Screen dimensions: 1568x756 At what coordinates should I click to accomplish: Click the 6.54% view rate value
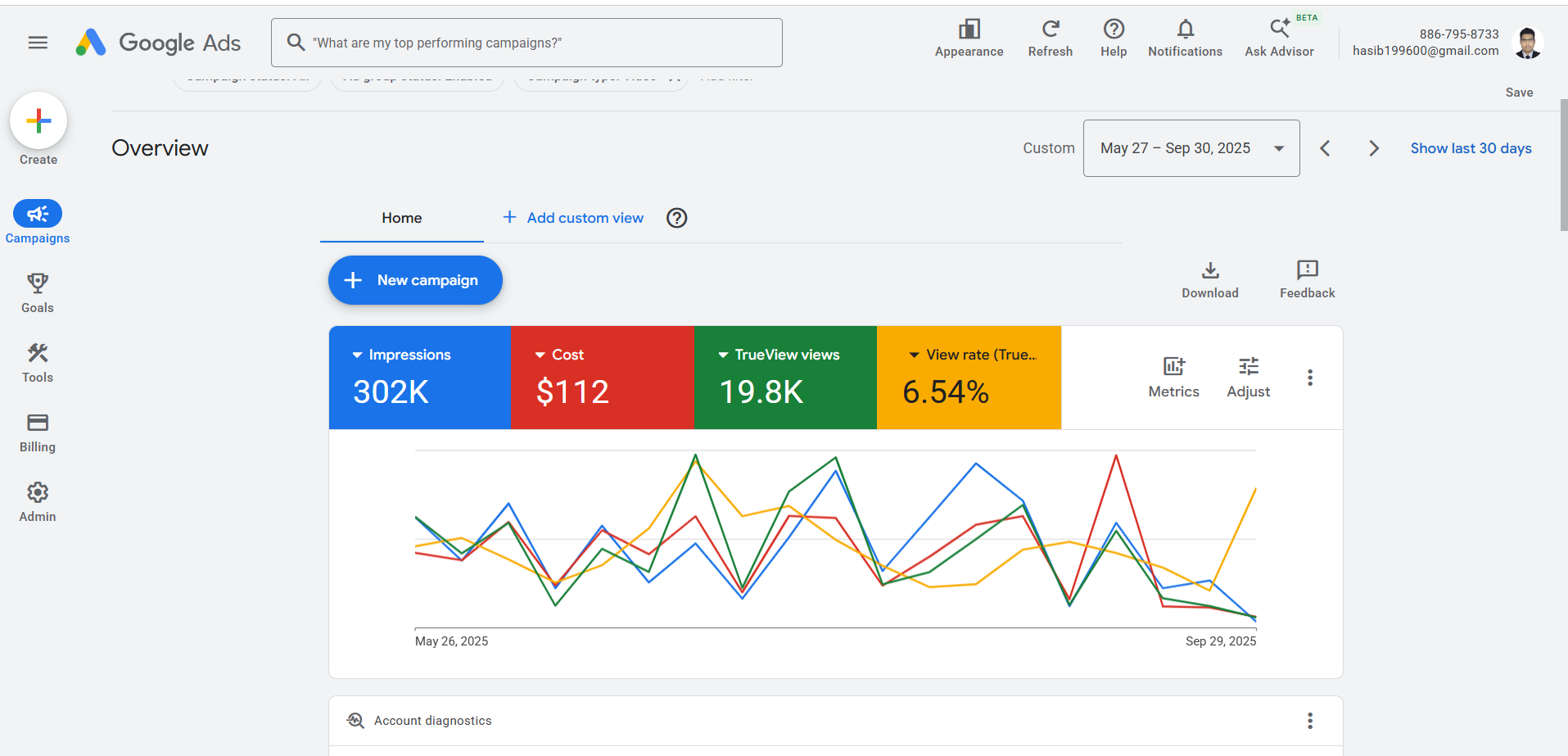click(x=946, y=392)
